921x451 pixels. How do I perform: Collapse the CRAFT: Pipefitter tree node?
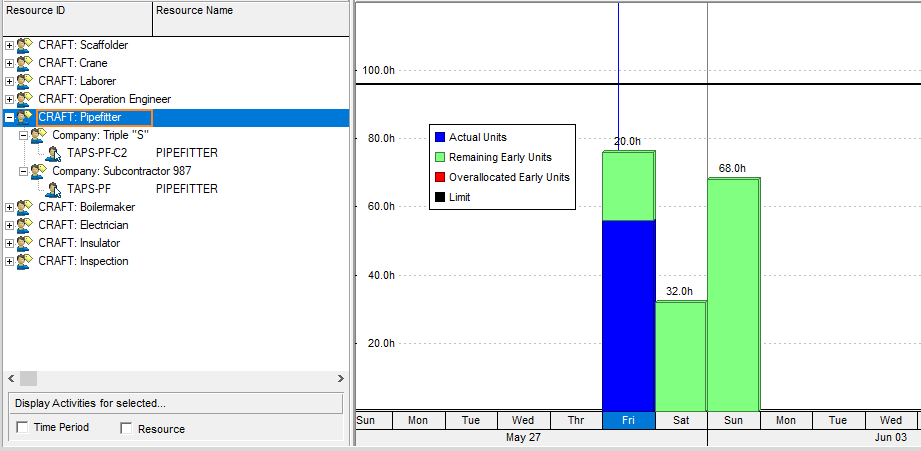pyautogui.click(x=10, y=118)
